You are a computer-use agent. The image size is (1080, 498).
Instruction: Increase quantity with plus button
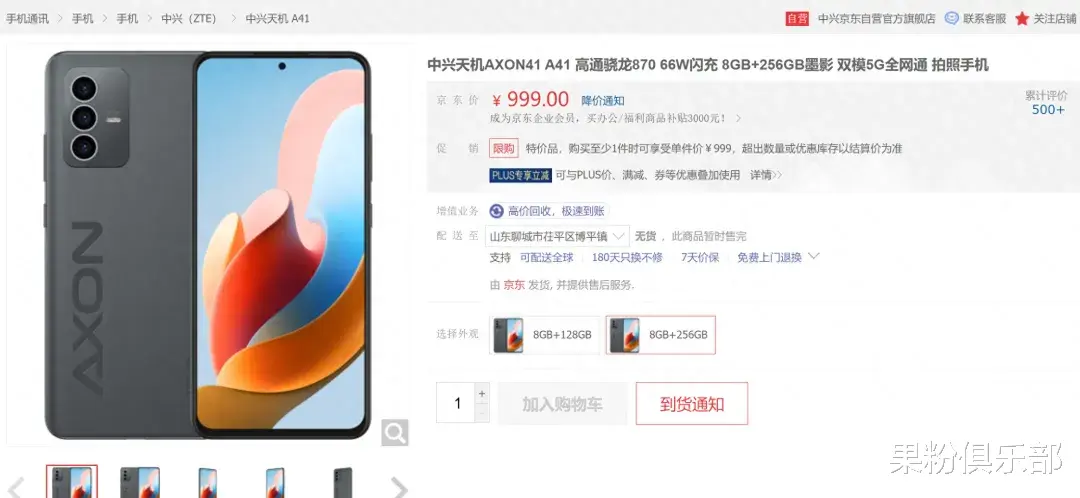click(481, 393)
